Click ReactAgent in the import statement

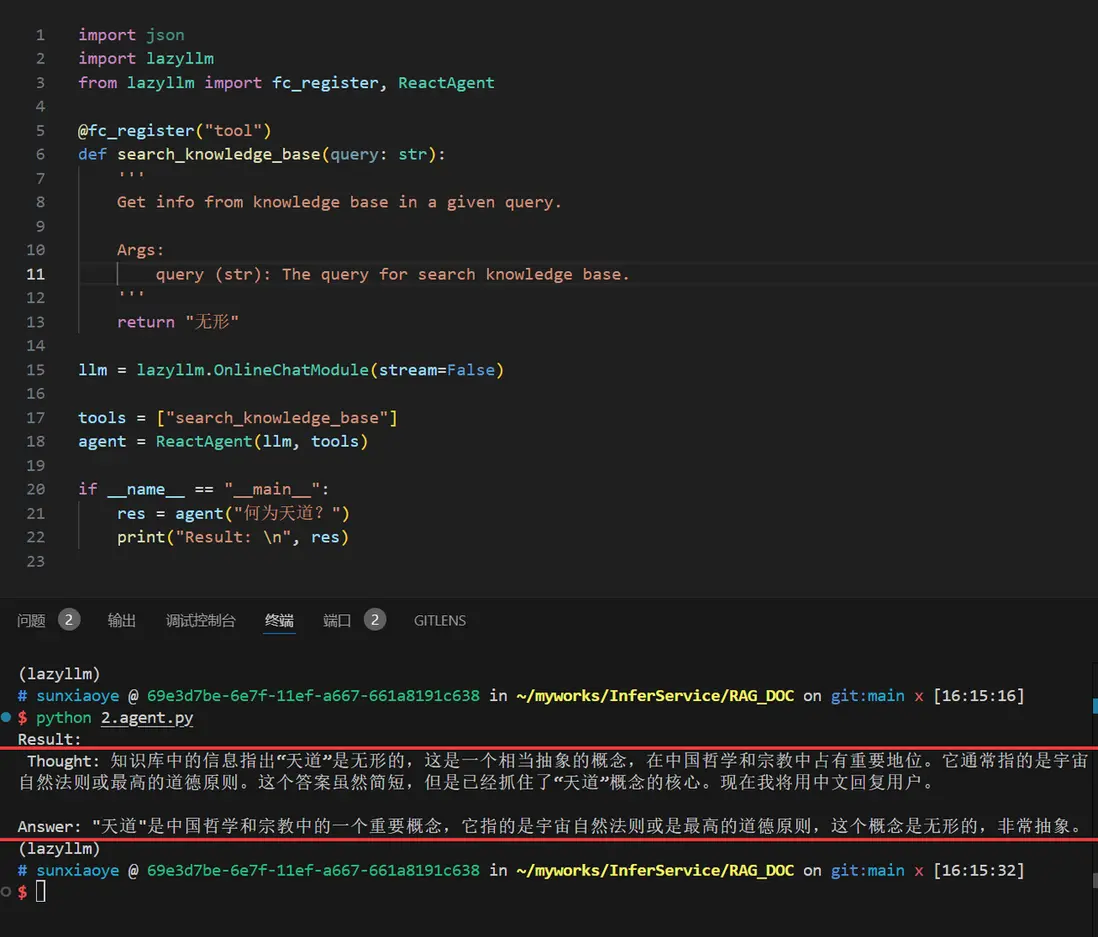tap(446, 82)
